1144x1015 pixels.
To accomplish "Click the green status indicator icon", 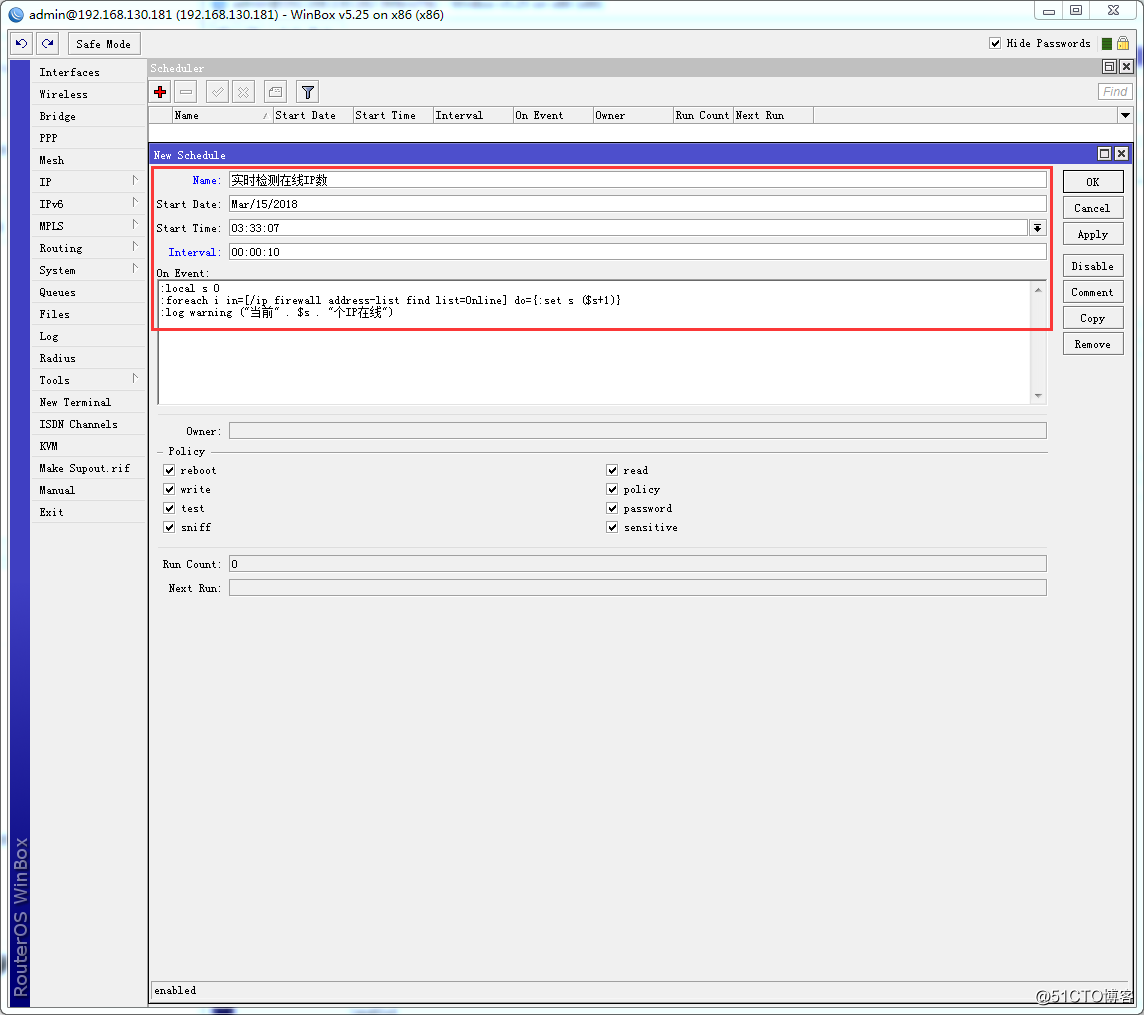I will point(1107,44).
